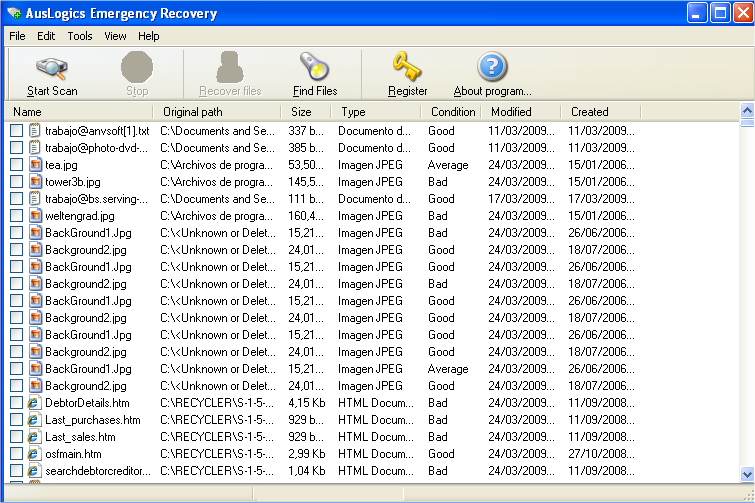Click the JPEG icon beside tea.jpg
The image size is (755, 503).
pyautogui.click(x=35, y=165)
